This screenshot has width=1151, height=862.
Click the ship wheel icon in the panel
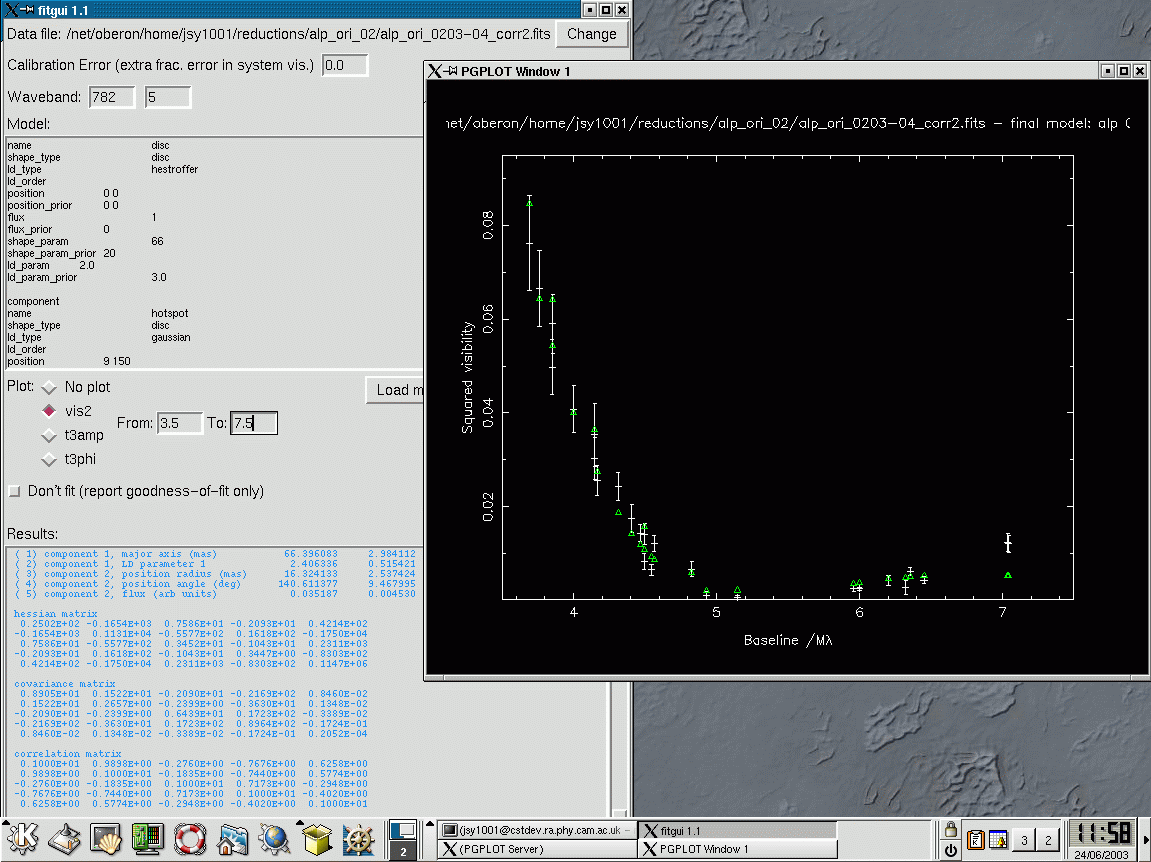pos(358,839)
